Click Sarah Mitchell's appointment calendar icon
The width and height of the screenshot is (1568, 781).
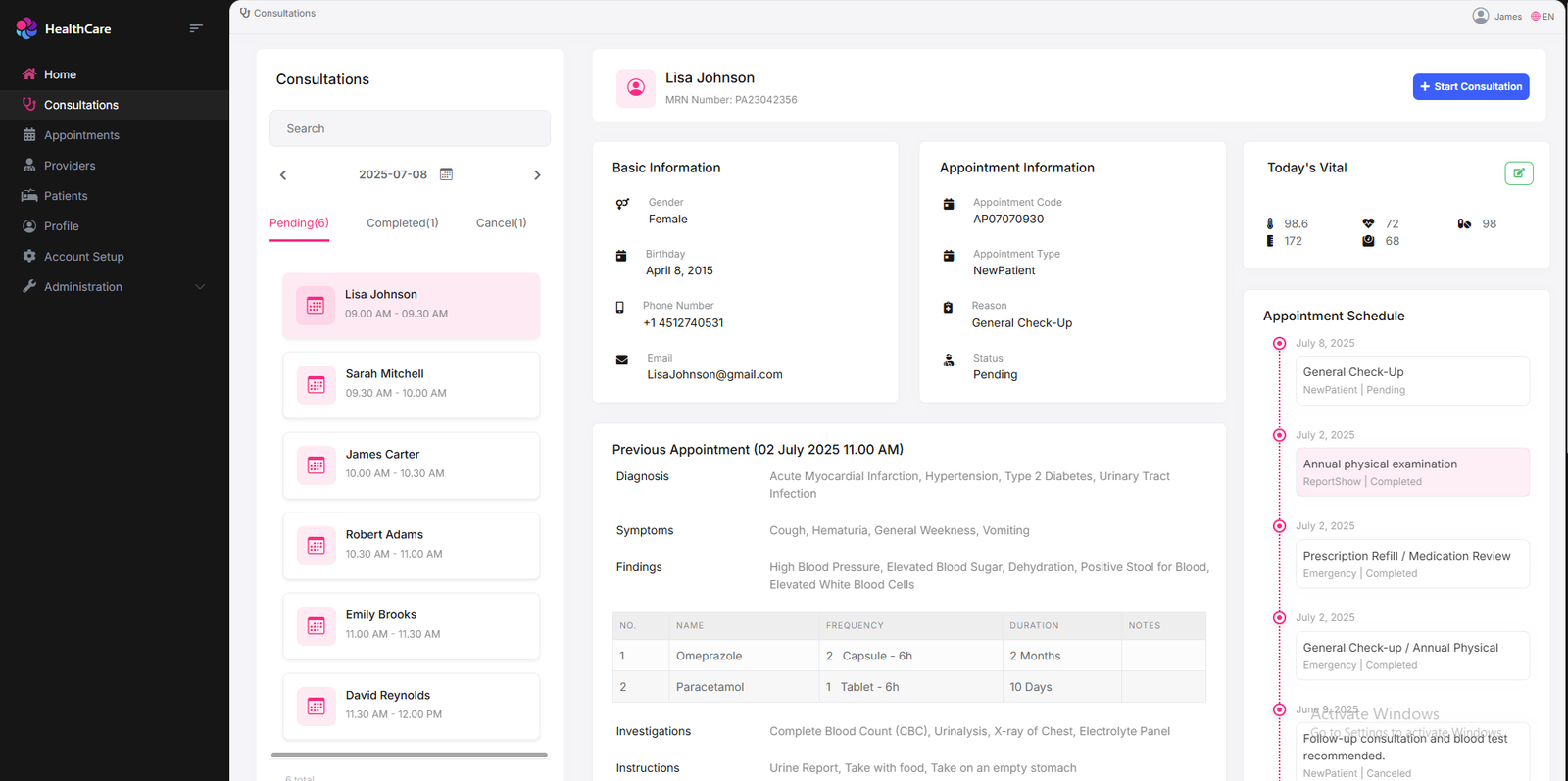tap(316, 385)
